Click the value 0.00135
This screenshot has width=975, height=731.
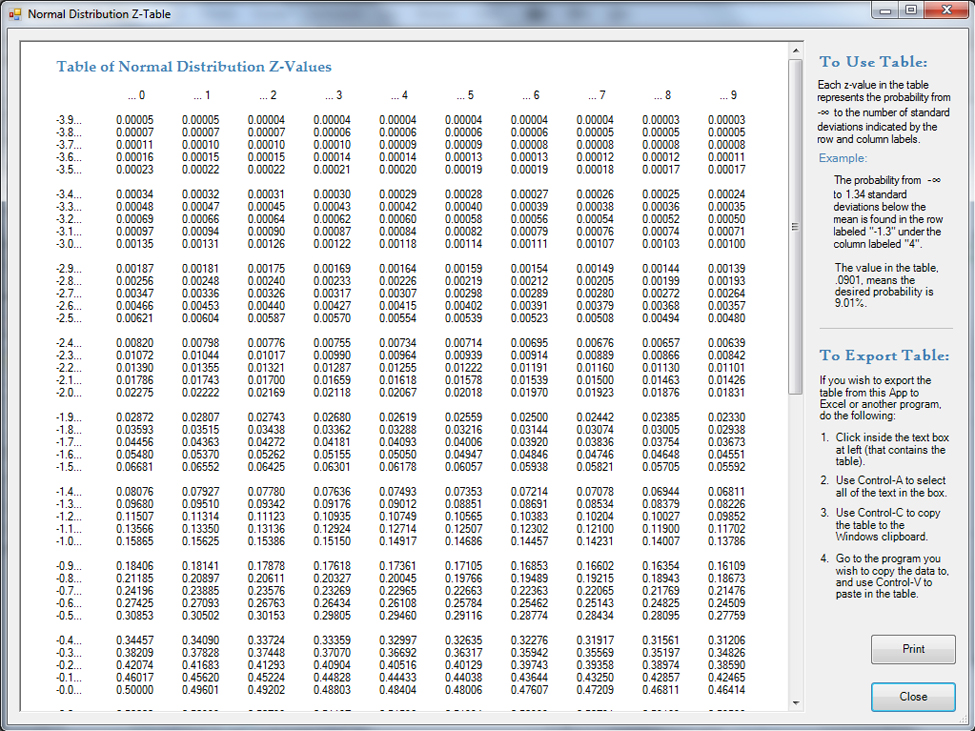pyautogui.click(x=135, y=244)
